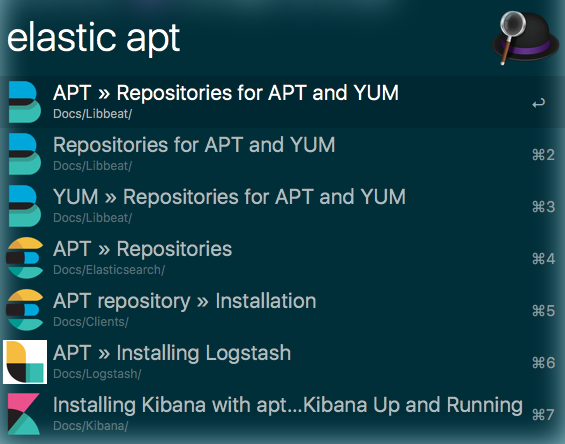565x444 pixels.
Task: Click the Elasticsearch icon beside 'APT repository » Installation'
Action: pos(25,310)
